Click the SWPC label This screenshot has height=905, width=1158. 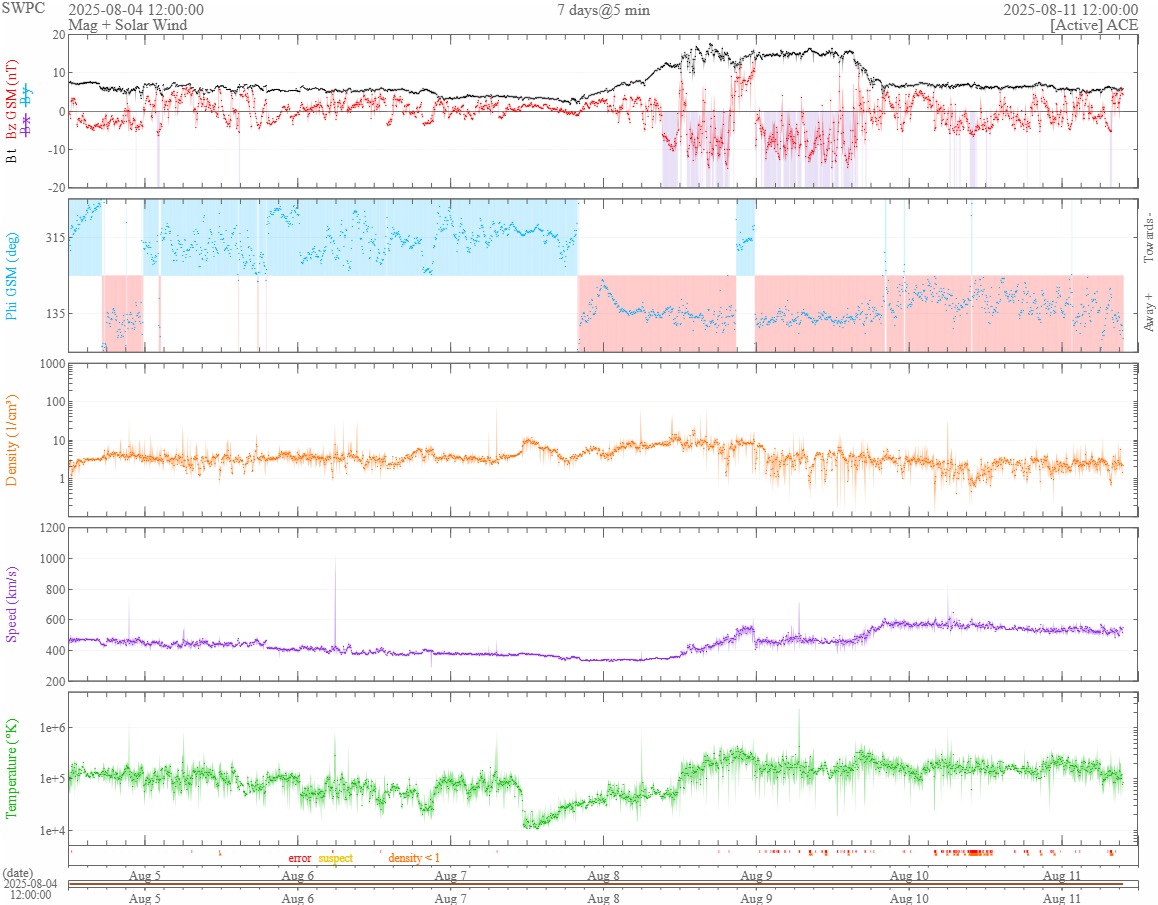[x=23, y=8]
